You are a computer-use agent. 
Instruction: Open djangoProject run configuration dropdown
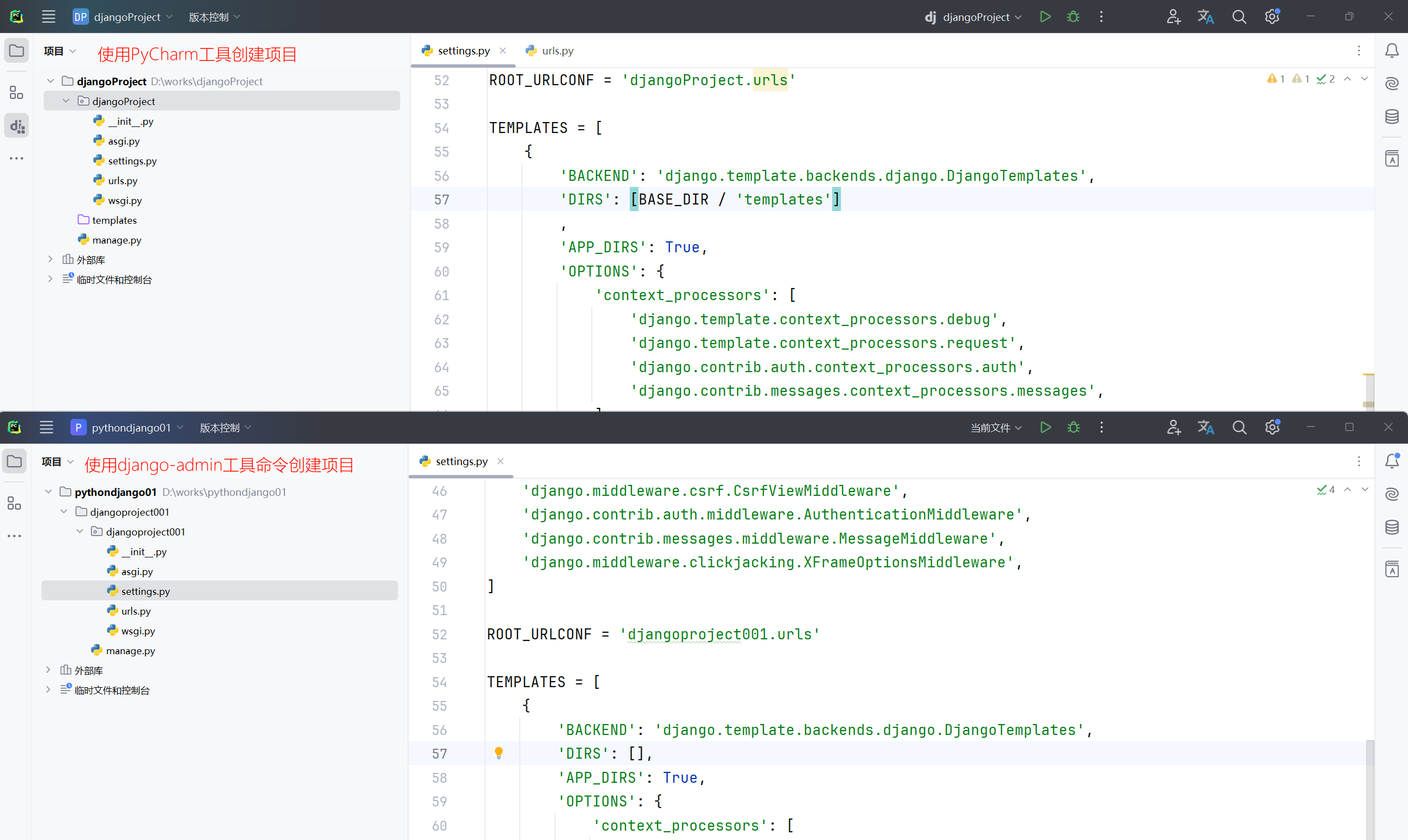point(973,17)
